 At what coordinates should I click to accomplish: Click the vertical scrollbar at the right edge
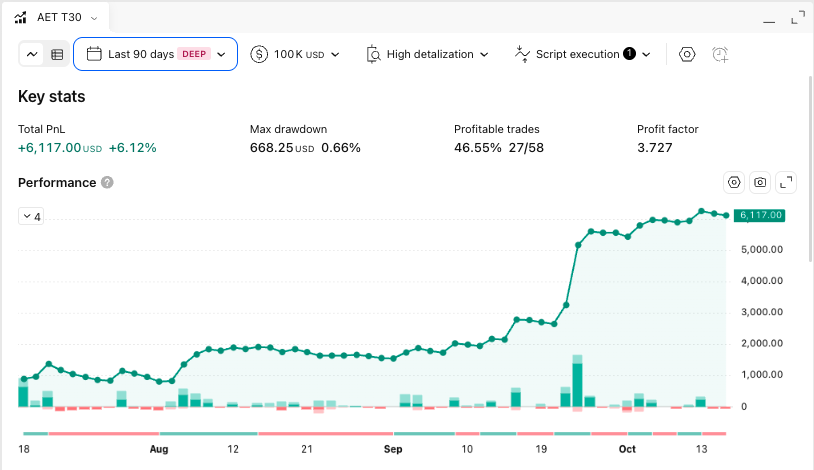(x=810, y=169)
